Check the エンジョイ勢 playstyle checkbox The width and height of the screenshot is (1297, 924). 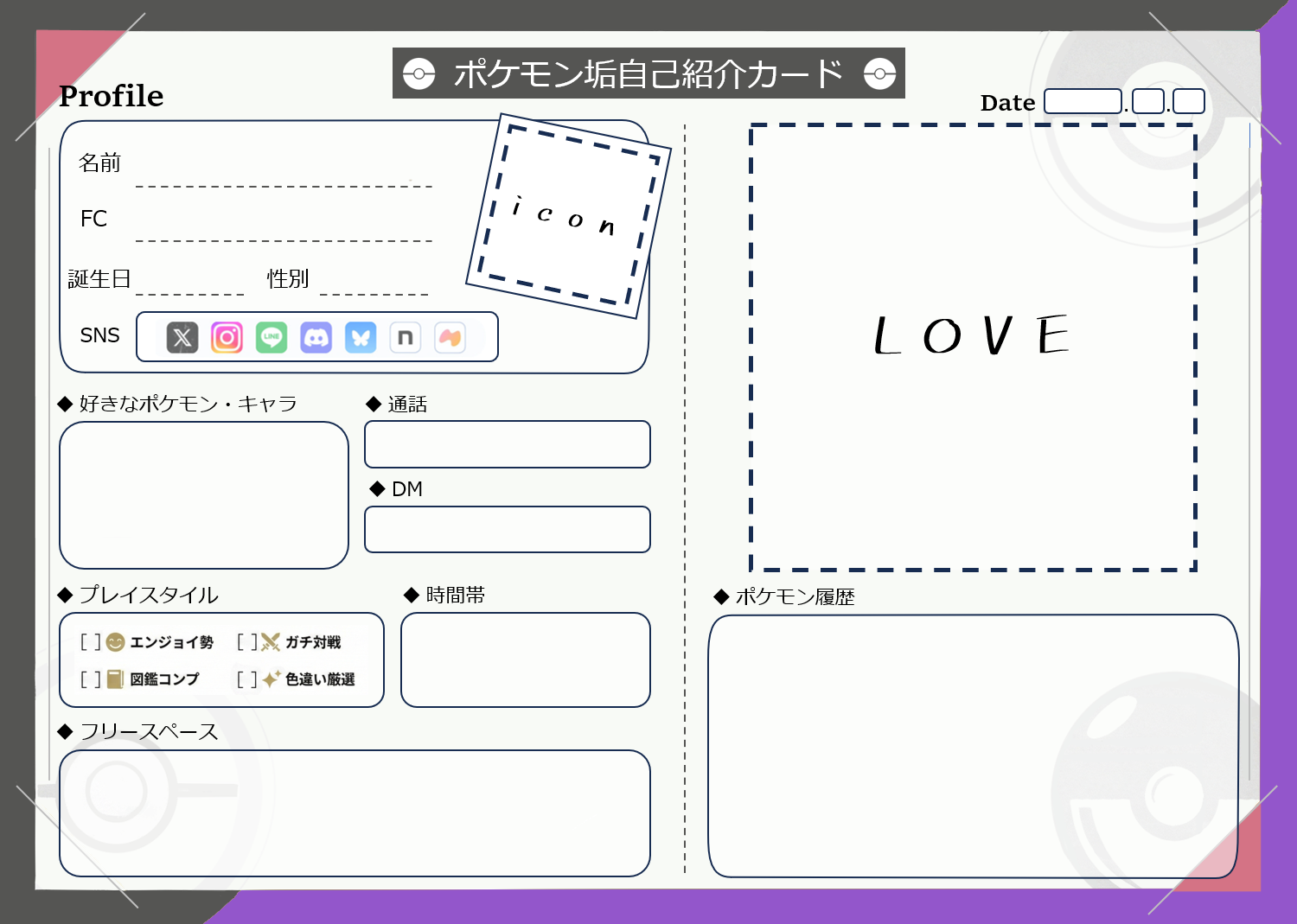click(91, 641)
